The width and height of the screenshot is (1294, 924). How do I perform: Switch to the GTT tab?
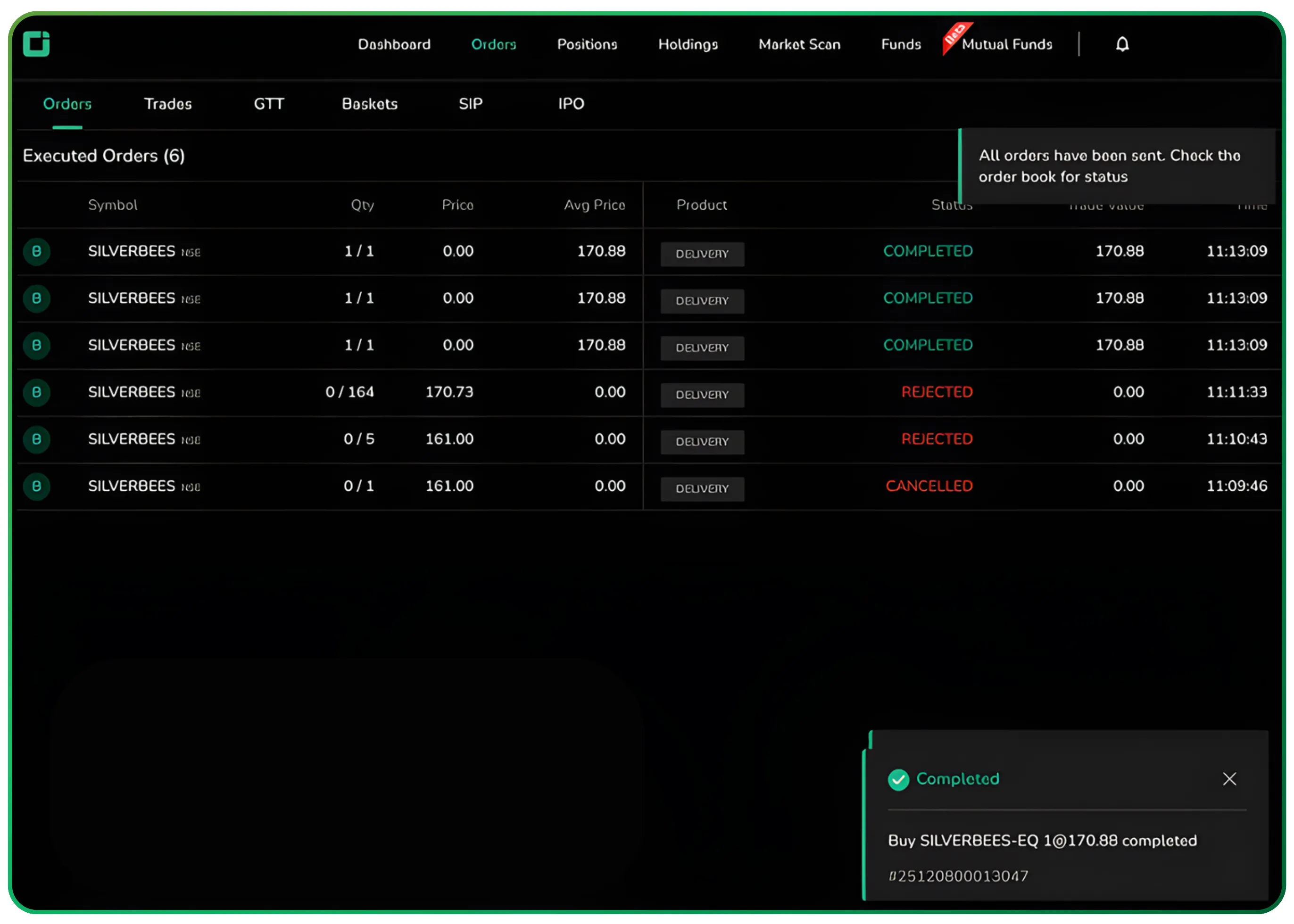click(x=269, y=104)
